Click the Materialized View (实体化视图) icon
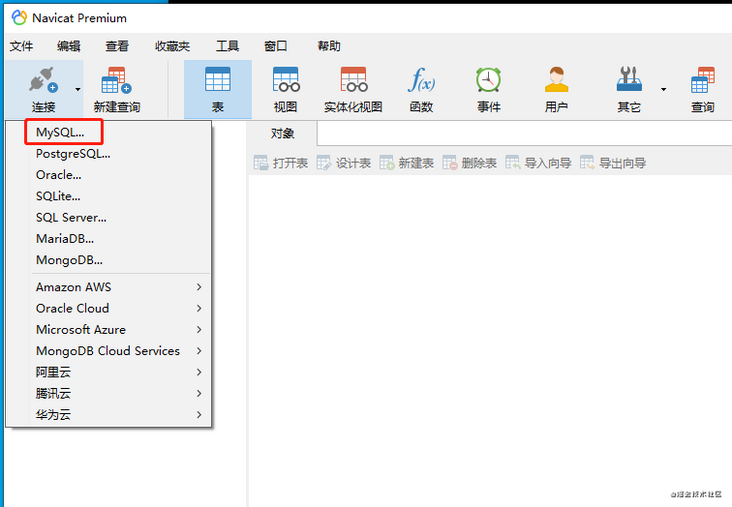Screen dimensions: 732x507 [x=353, y=79]
